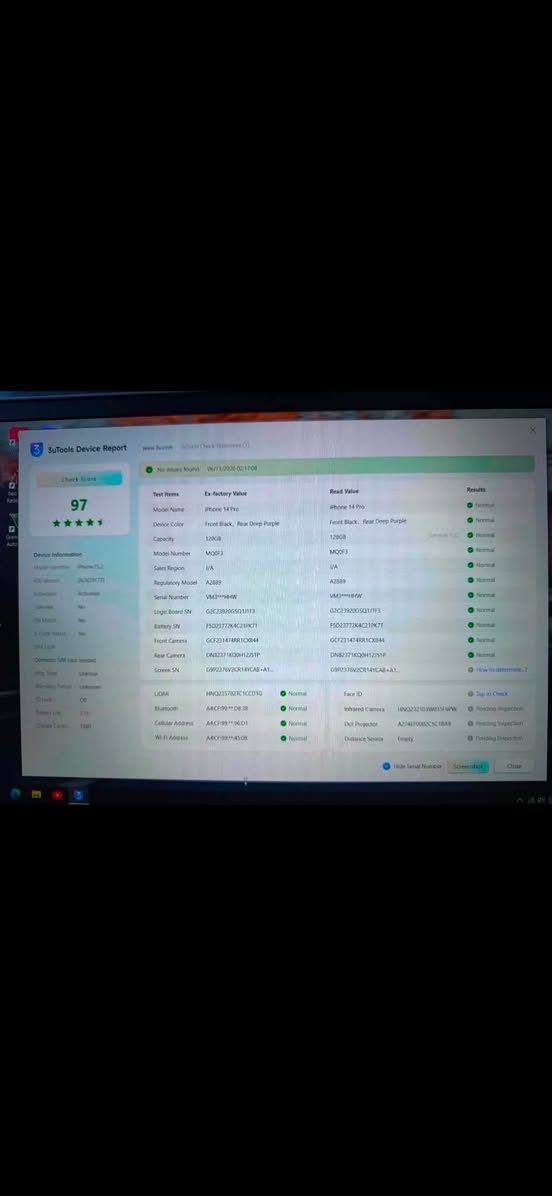This screenshot has width=552, height=1196.
Task: Click the green status icon for Wi-Fi Address
Action: click(283, 738)
